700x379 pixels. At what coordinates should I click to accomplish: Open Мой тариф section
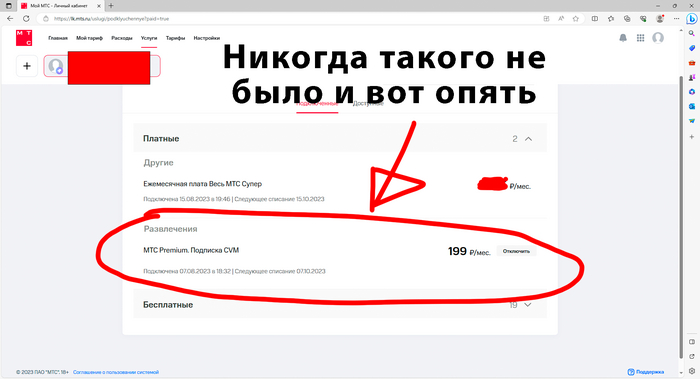[x=89, y=38]
